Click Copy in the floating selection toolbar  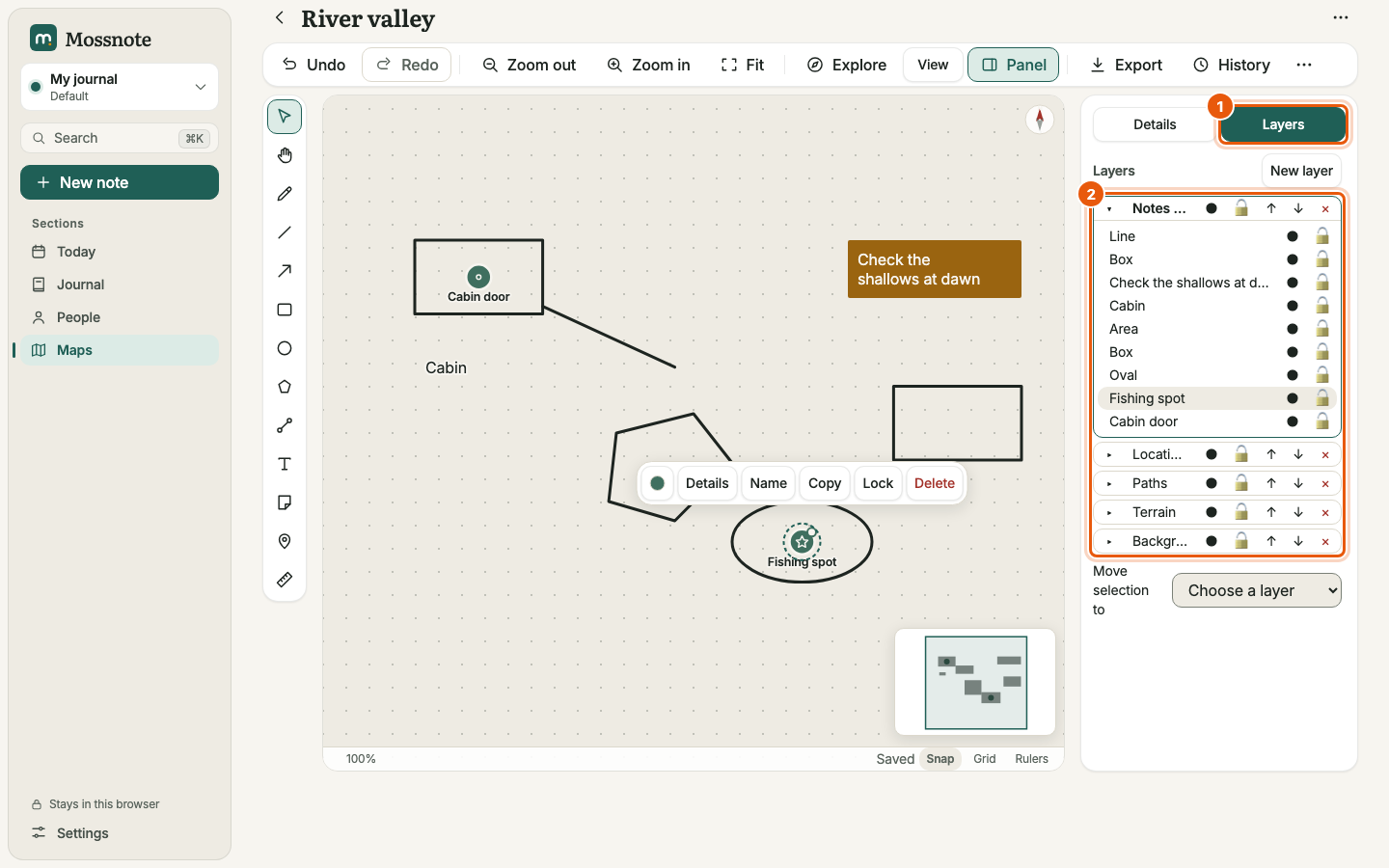(825, 483)
